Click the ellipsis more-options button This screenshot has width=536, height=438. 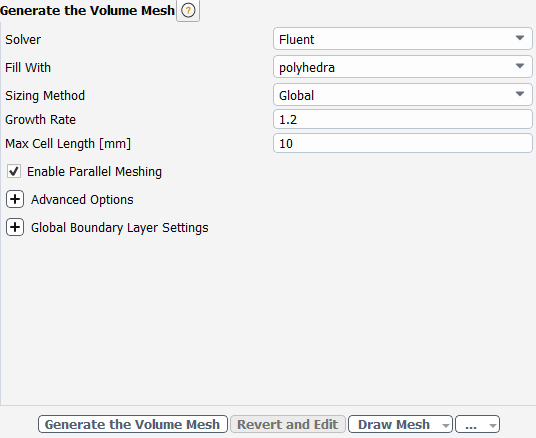(x=471, y=424)
